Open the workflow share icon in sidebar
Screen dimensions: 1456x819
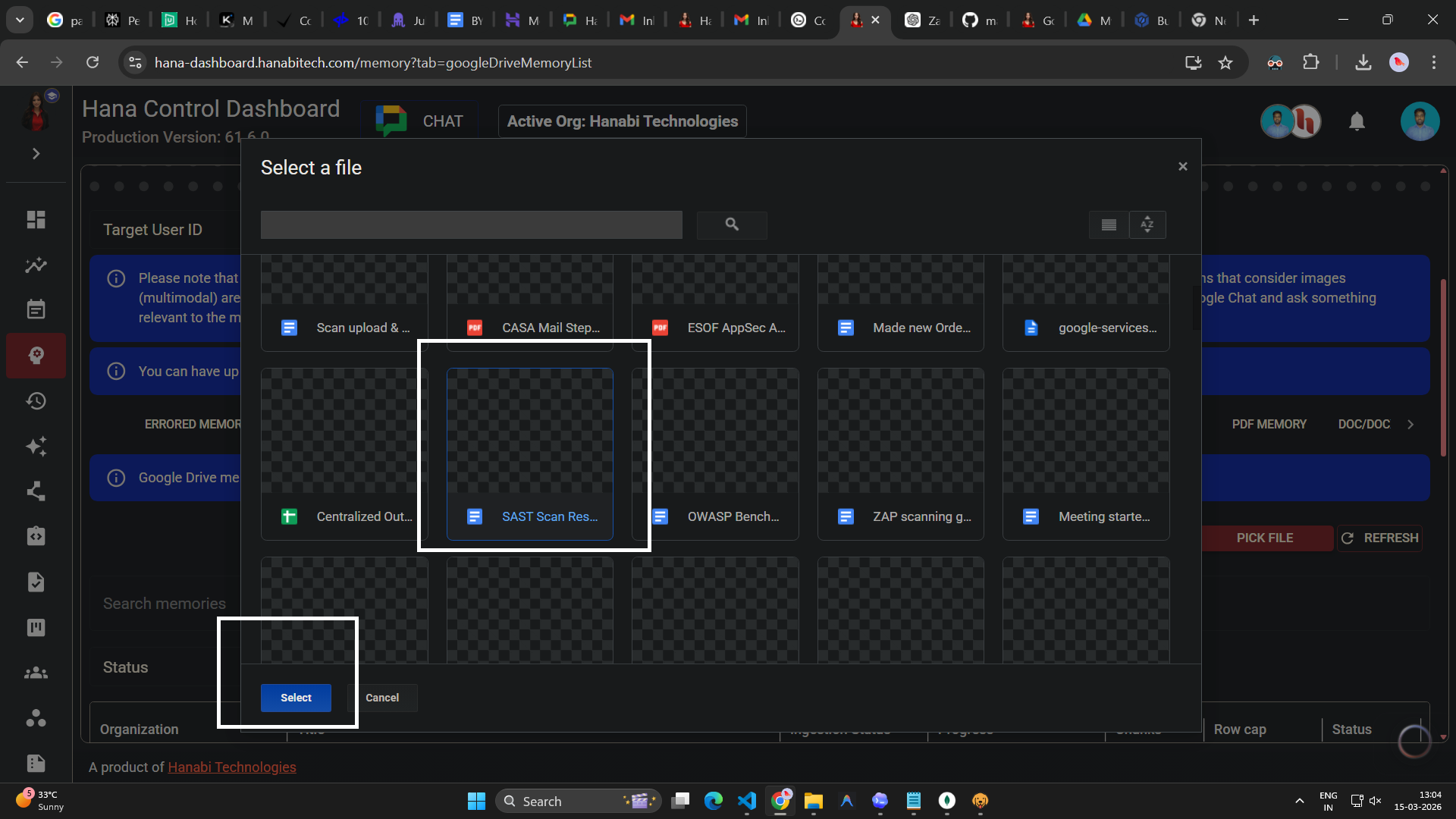pyautogui.click(x=36, y=491)
